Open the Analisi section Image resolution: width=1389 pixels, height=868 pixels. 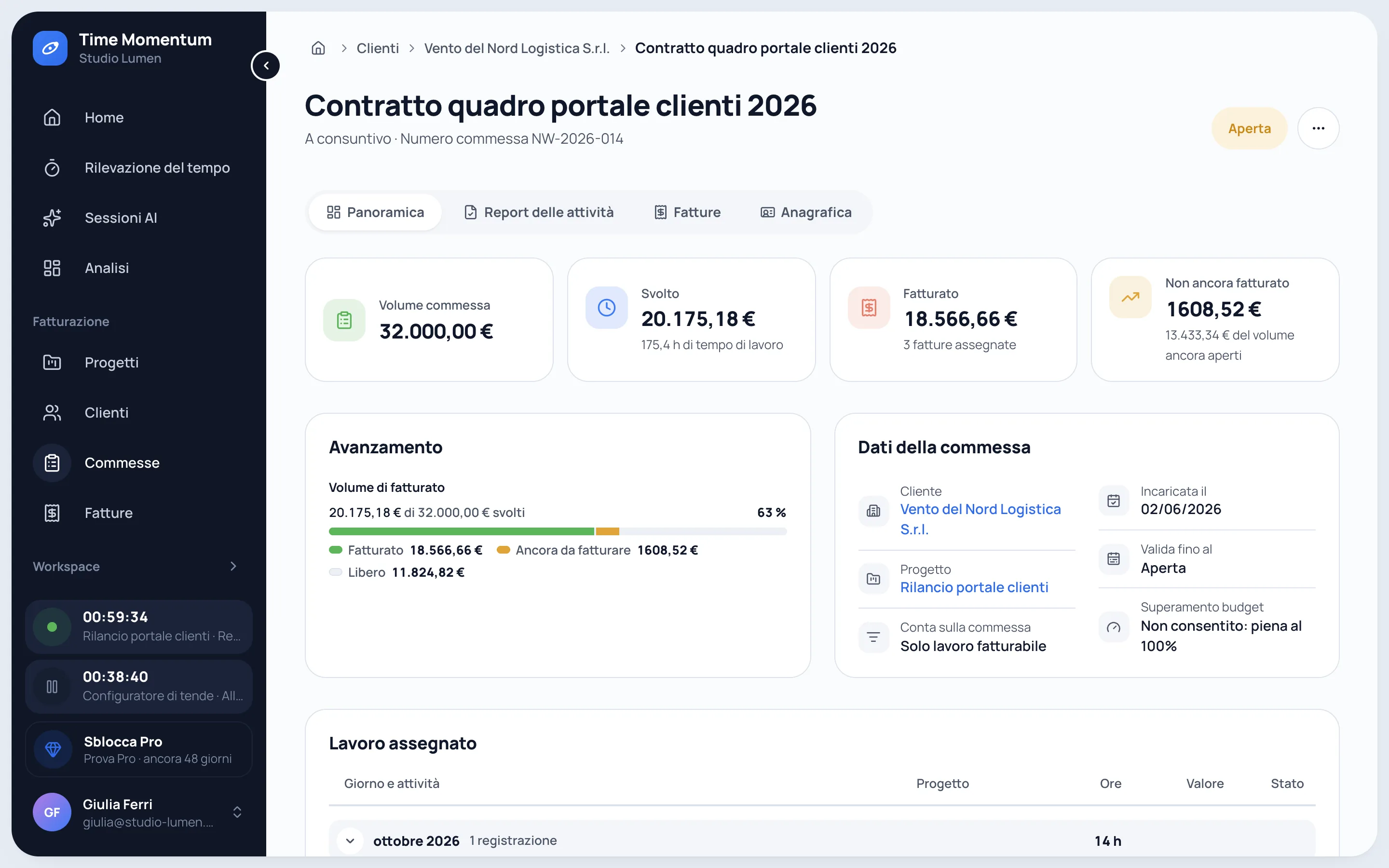pos(139,268)
